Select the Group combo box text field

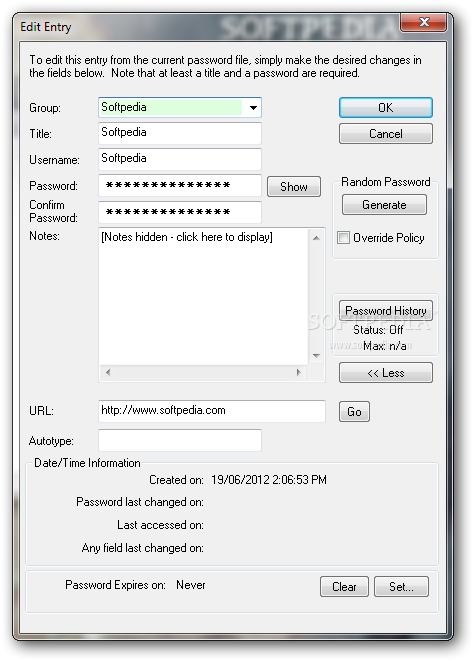171,107
